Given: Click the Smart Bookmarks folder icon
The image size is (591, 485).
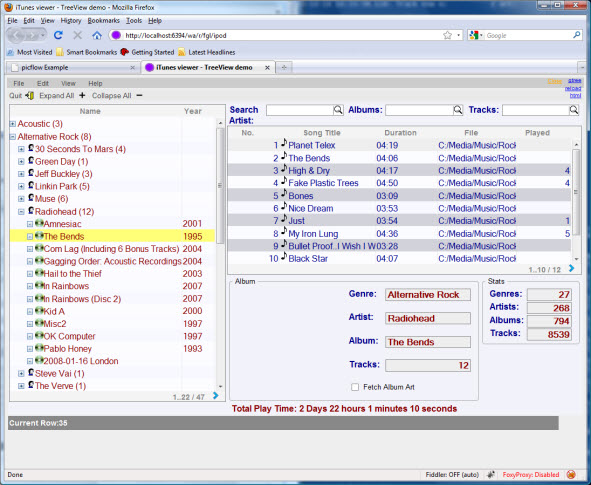Looking at the screenshot, I should point(60,52).
